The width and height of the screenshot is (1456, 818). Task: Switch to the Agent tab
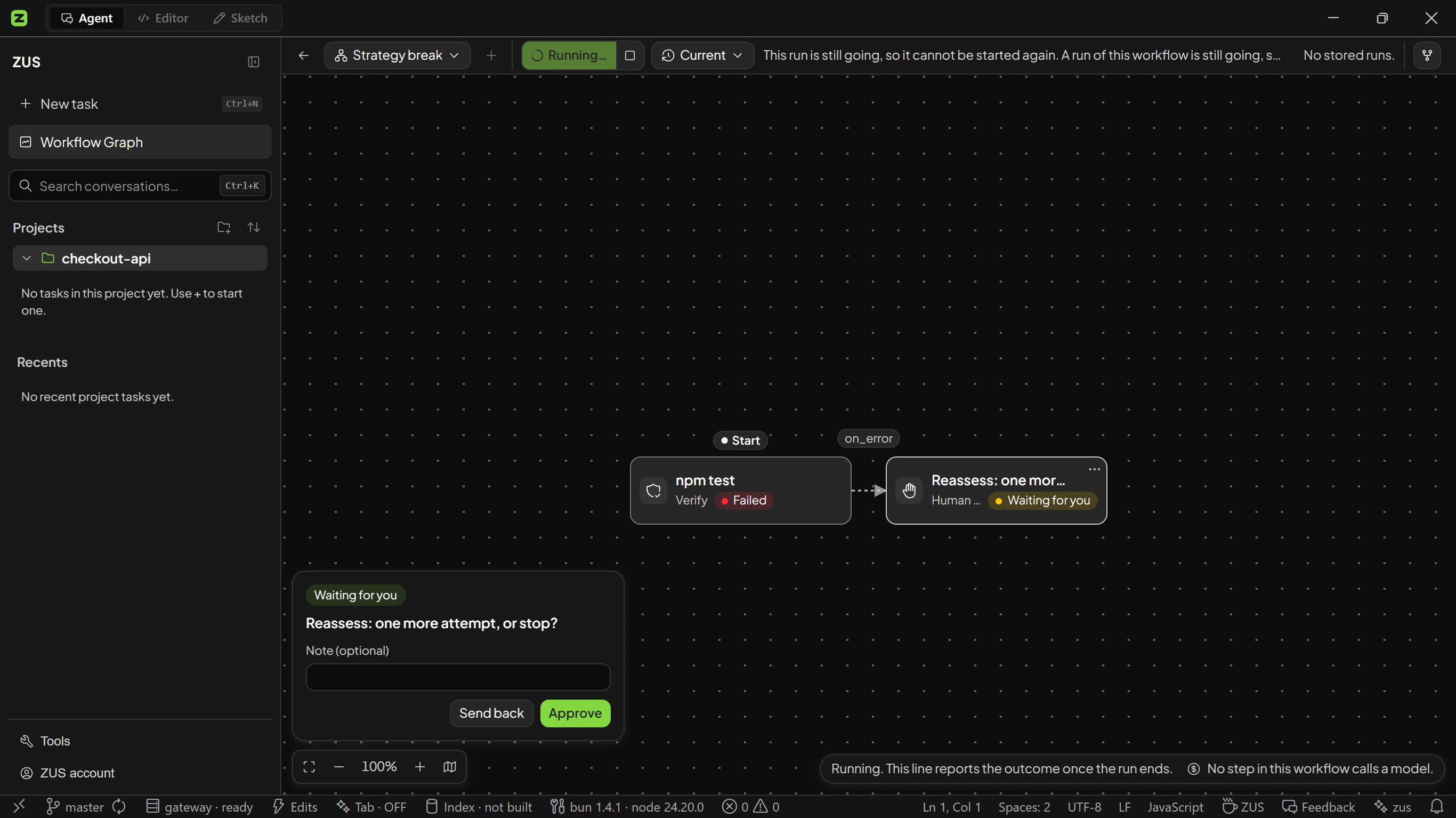point(86,18)
